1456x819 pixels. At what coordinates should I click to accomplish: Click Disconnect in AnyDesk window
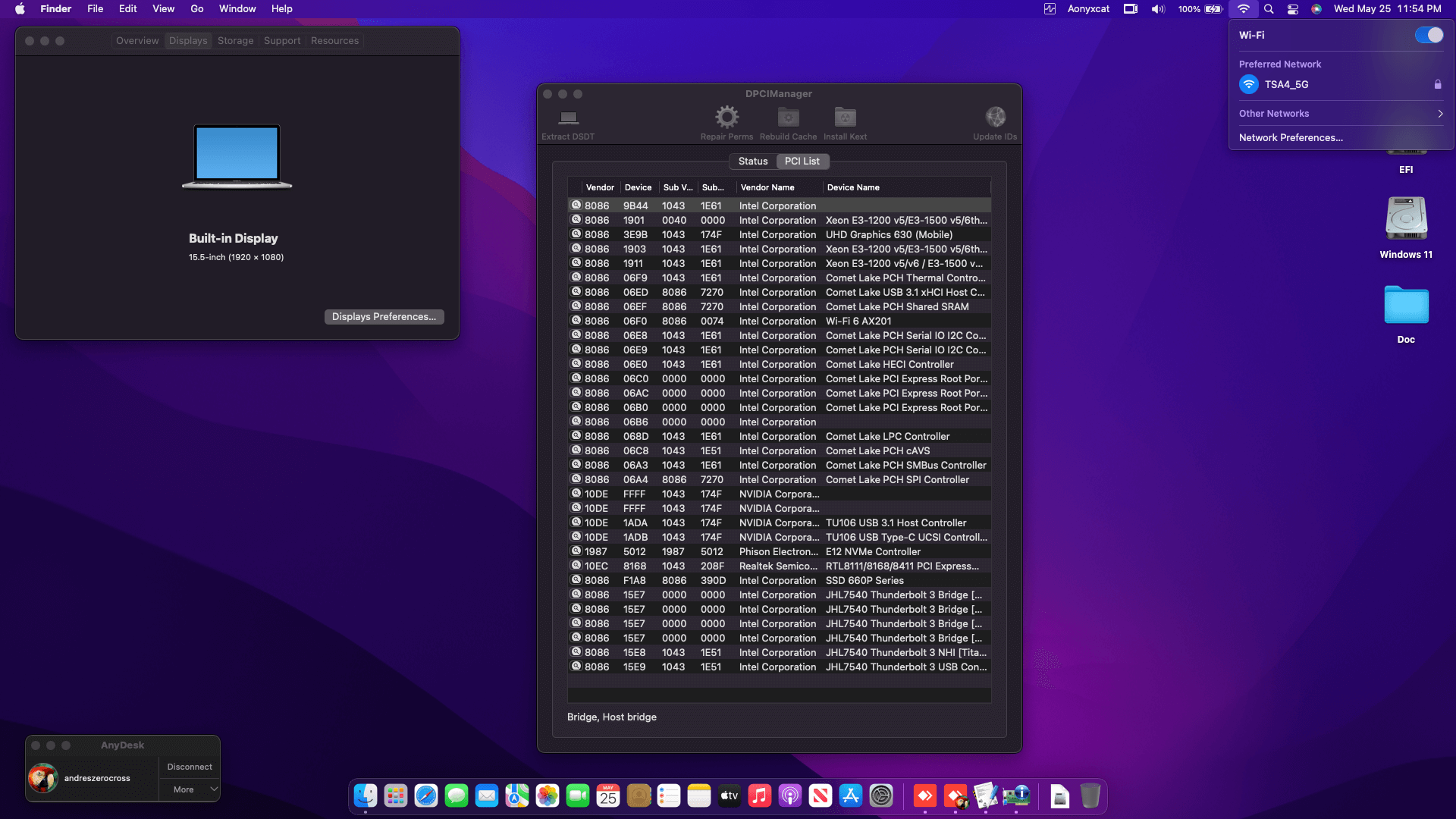[190, 767]
